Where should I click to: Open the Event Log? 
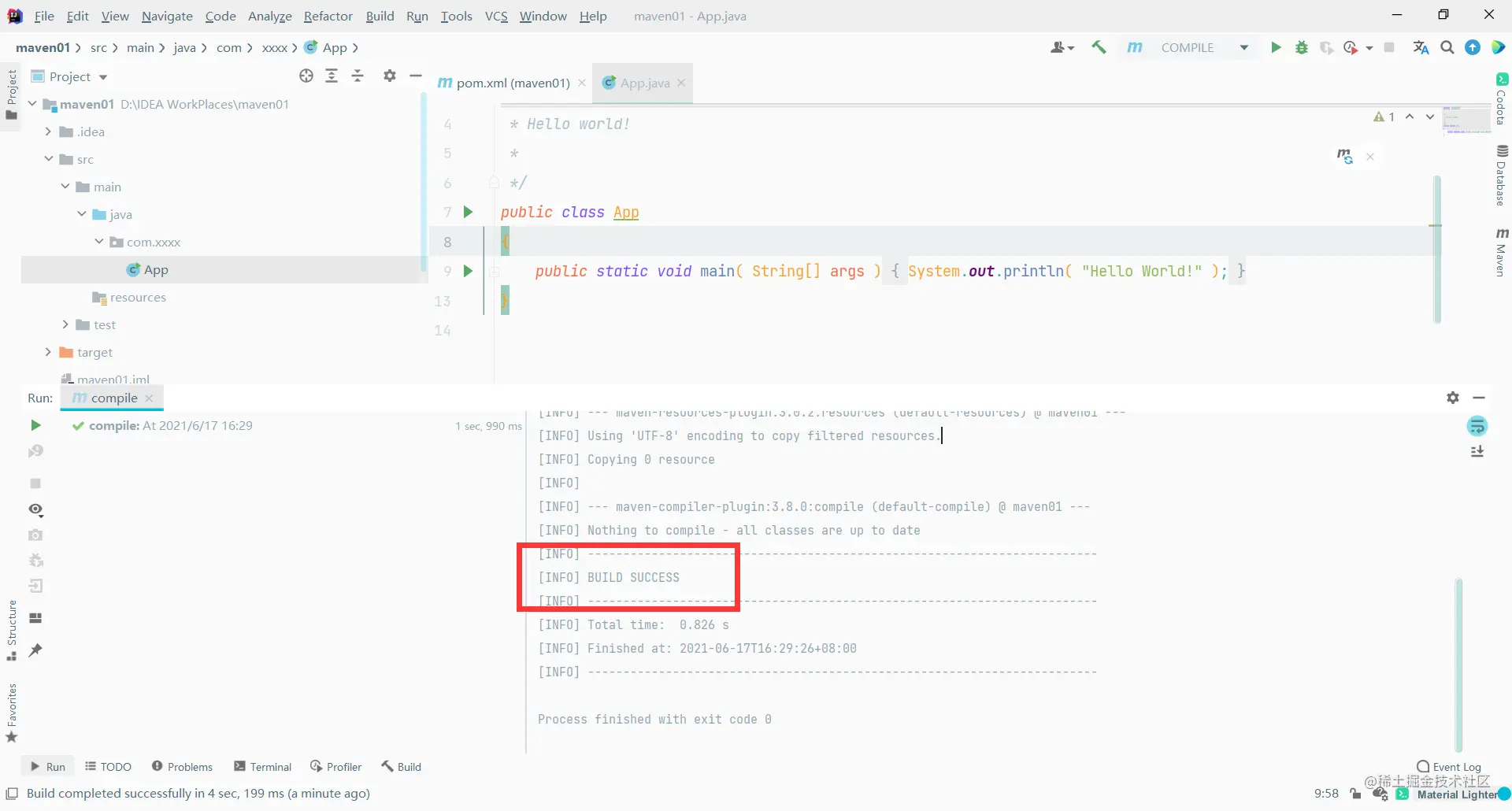[x=1449, y=767]
